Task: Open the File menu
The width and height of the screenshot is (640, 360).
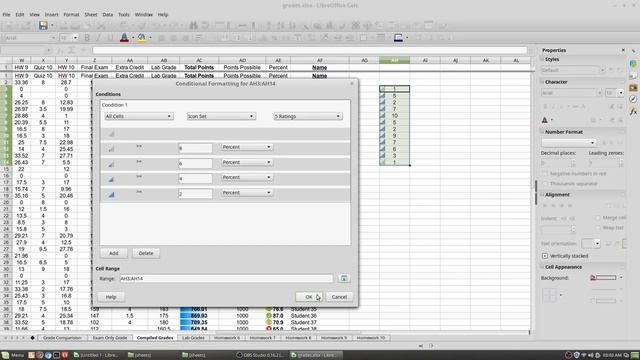Action: [x=6, y=14]
